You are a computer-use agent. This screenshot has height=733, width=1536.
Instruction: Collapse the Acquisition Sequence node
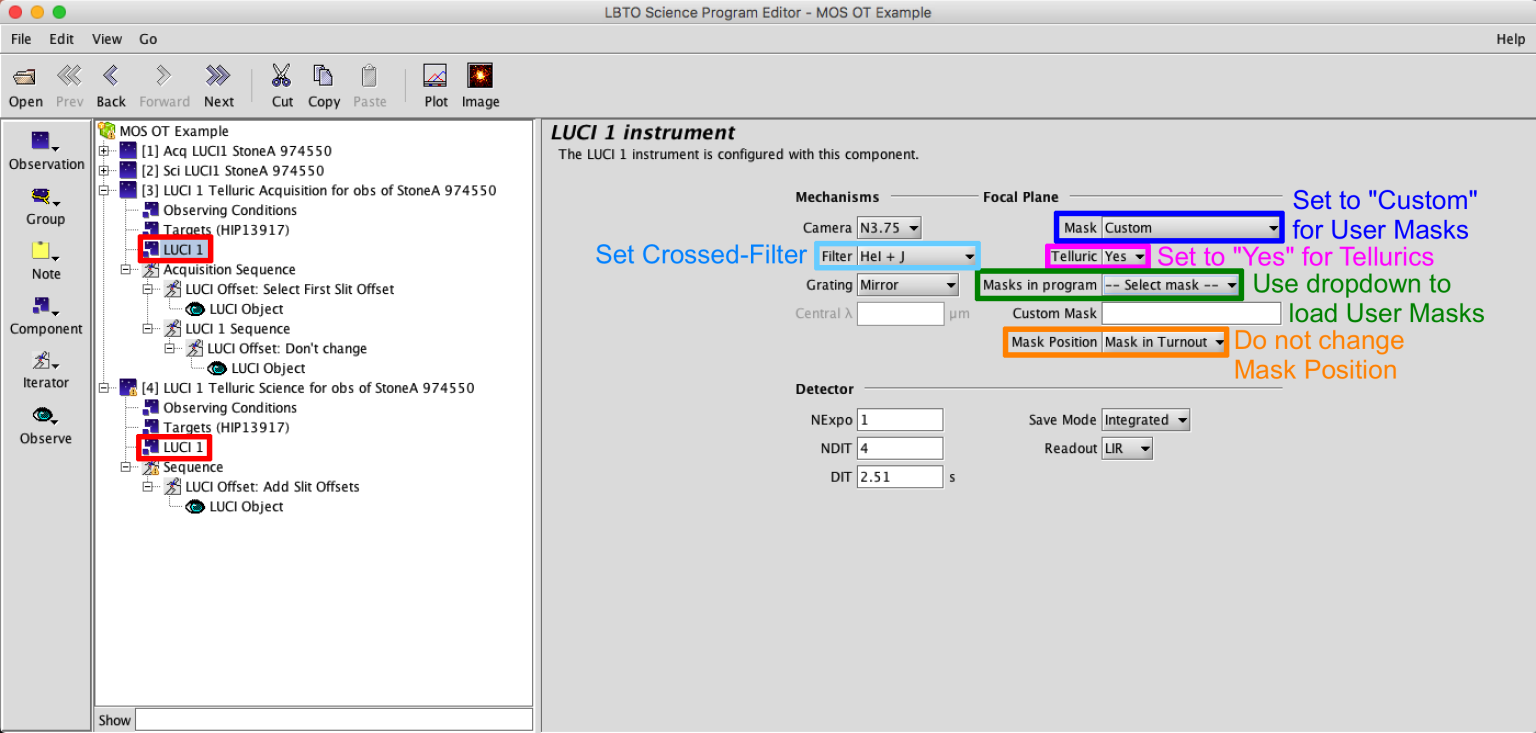[126, 269]
